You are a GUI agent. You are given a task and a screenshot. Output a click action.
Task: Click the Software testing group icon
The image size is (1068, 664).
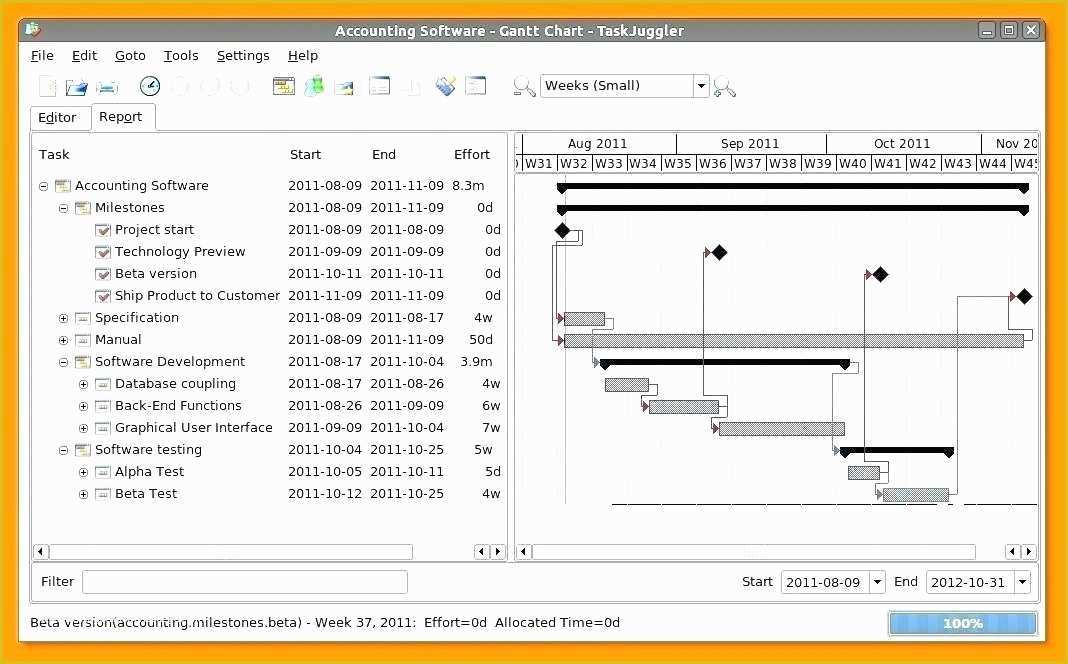tap(83, 449)
